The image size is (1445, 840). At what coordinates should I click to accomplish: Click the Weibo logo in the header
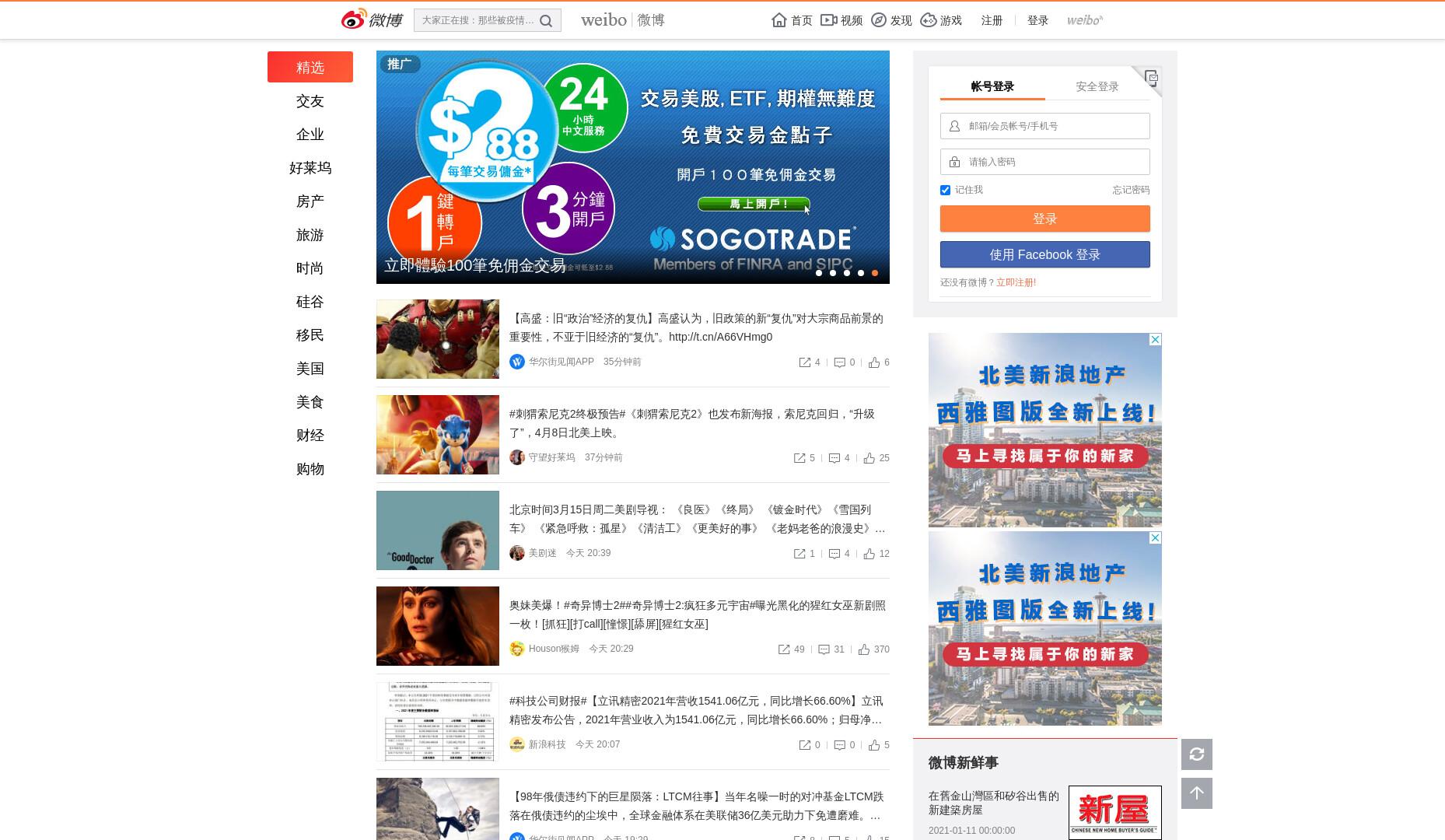click(x=372, y=19)
